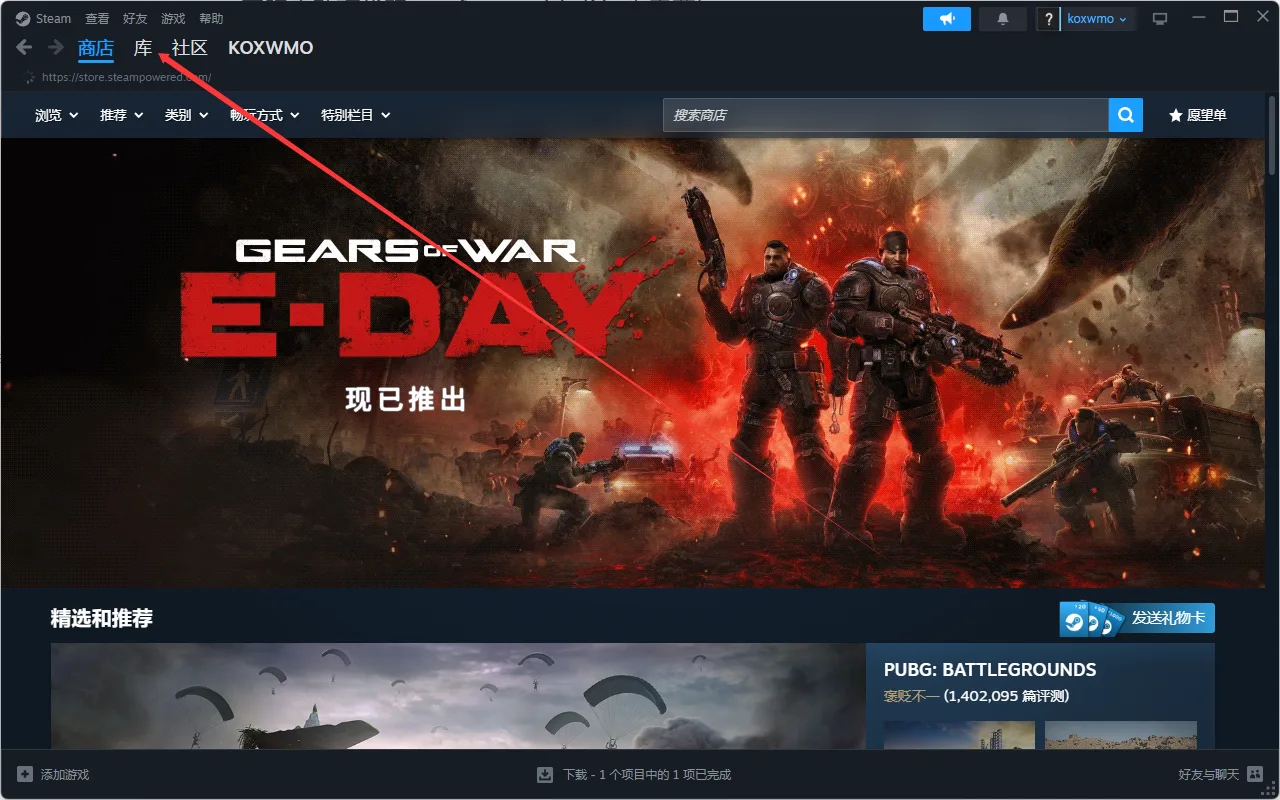1280x800 pixels.
Task: Open the 查看 menu
Action: [97, 19]
